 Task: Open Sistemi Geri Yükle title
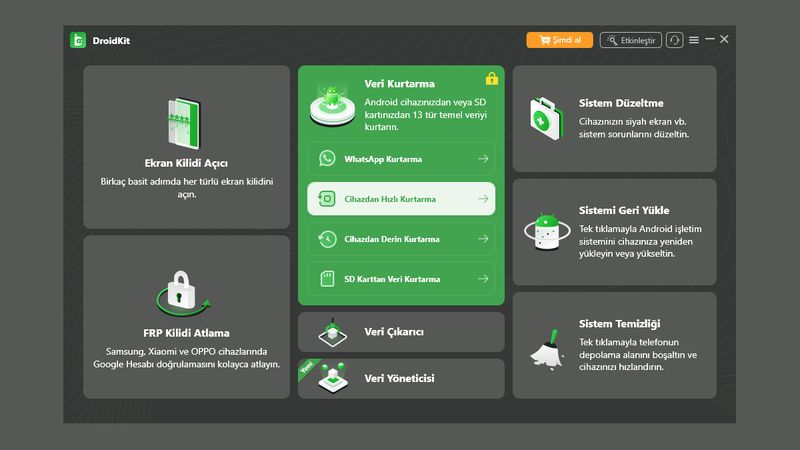point(624,210)
